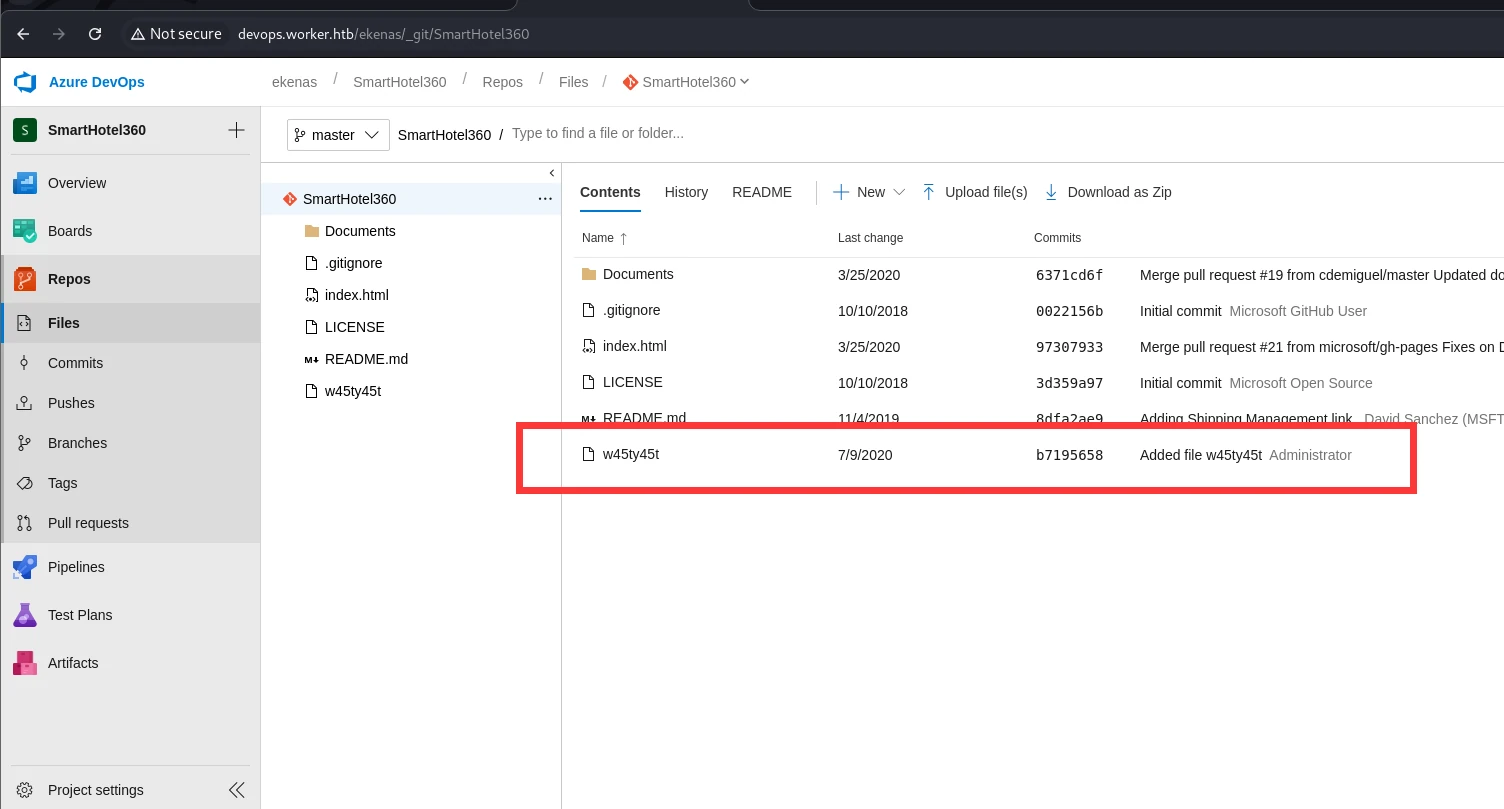The image size is (1504, 809).
Task: Click the Commits column header
Action: [x=1057, y=238]
